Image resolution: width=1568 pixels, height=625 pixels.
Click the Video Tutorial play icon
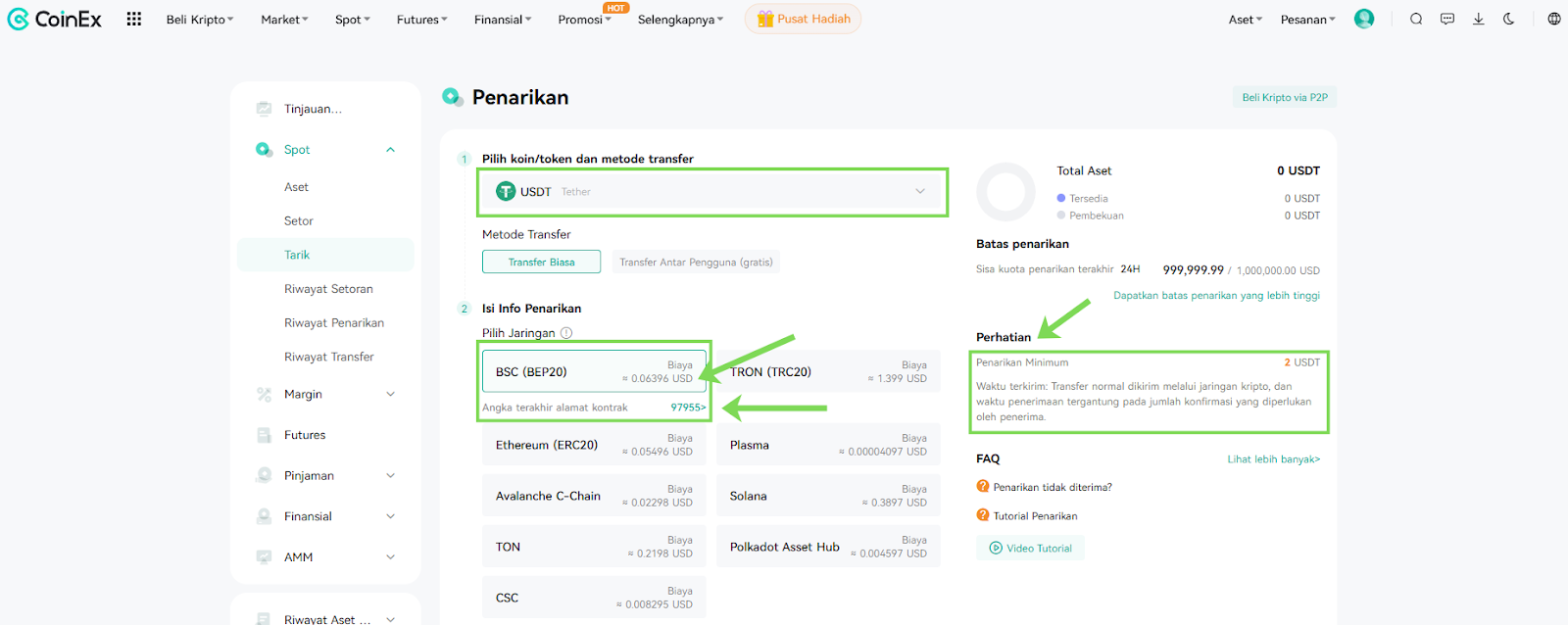(996, 548)
